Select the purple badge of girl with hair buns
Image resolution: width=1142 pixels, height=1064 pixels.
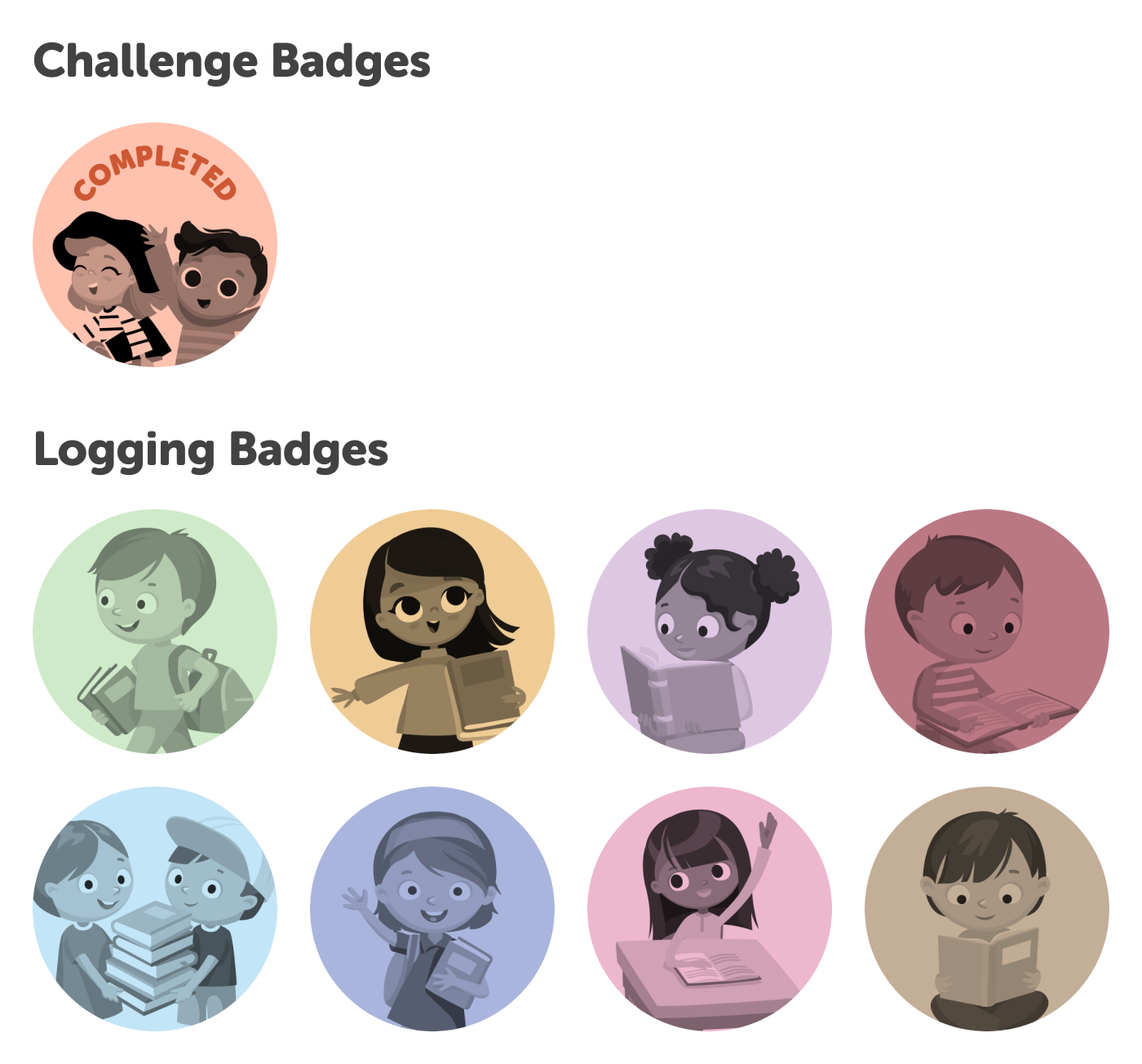[710, 632]
